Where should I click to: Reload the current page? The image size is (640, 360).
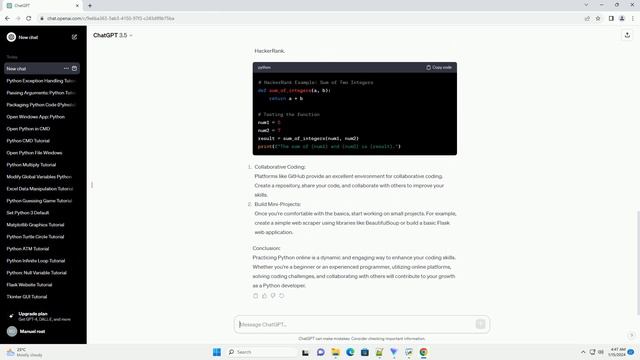coord(29,18)
